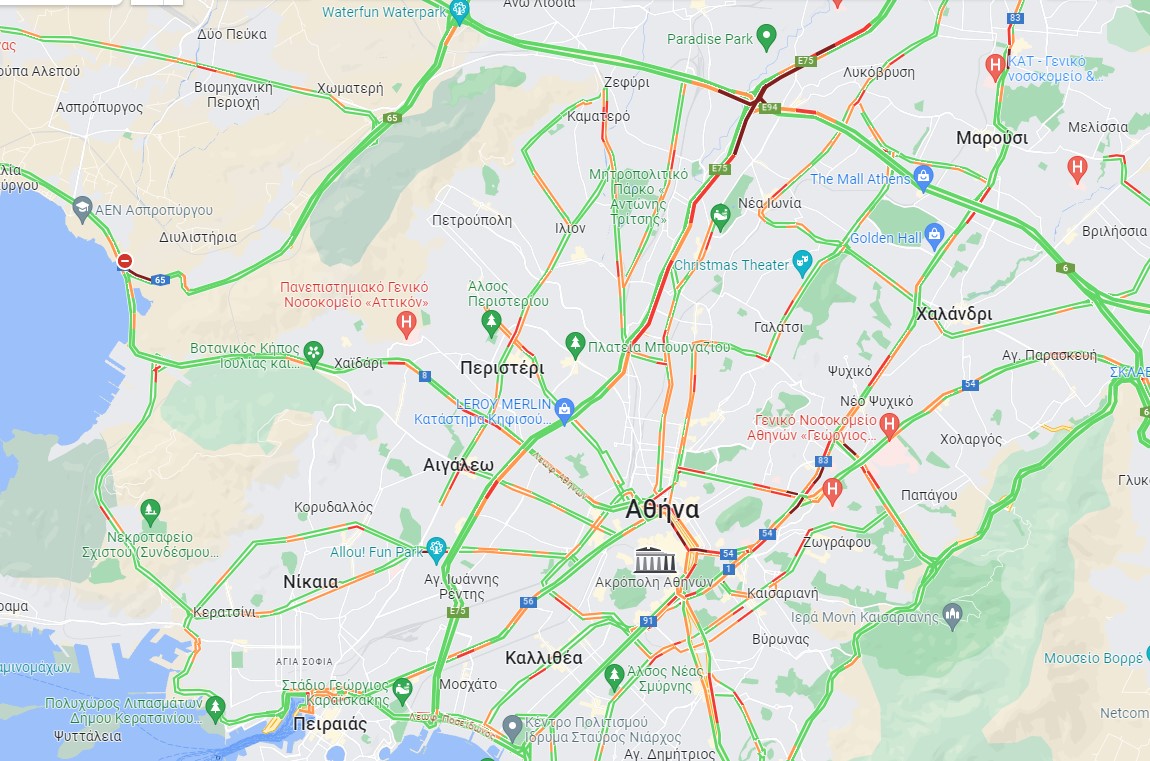Open the Αττικόν hospital H marker
The height and width of the screenshot is (761, 1150).
click(406, 323)
